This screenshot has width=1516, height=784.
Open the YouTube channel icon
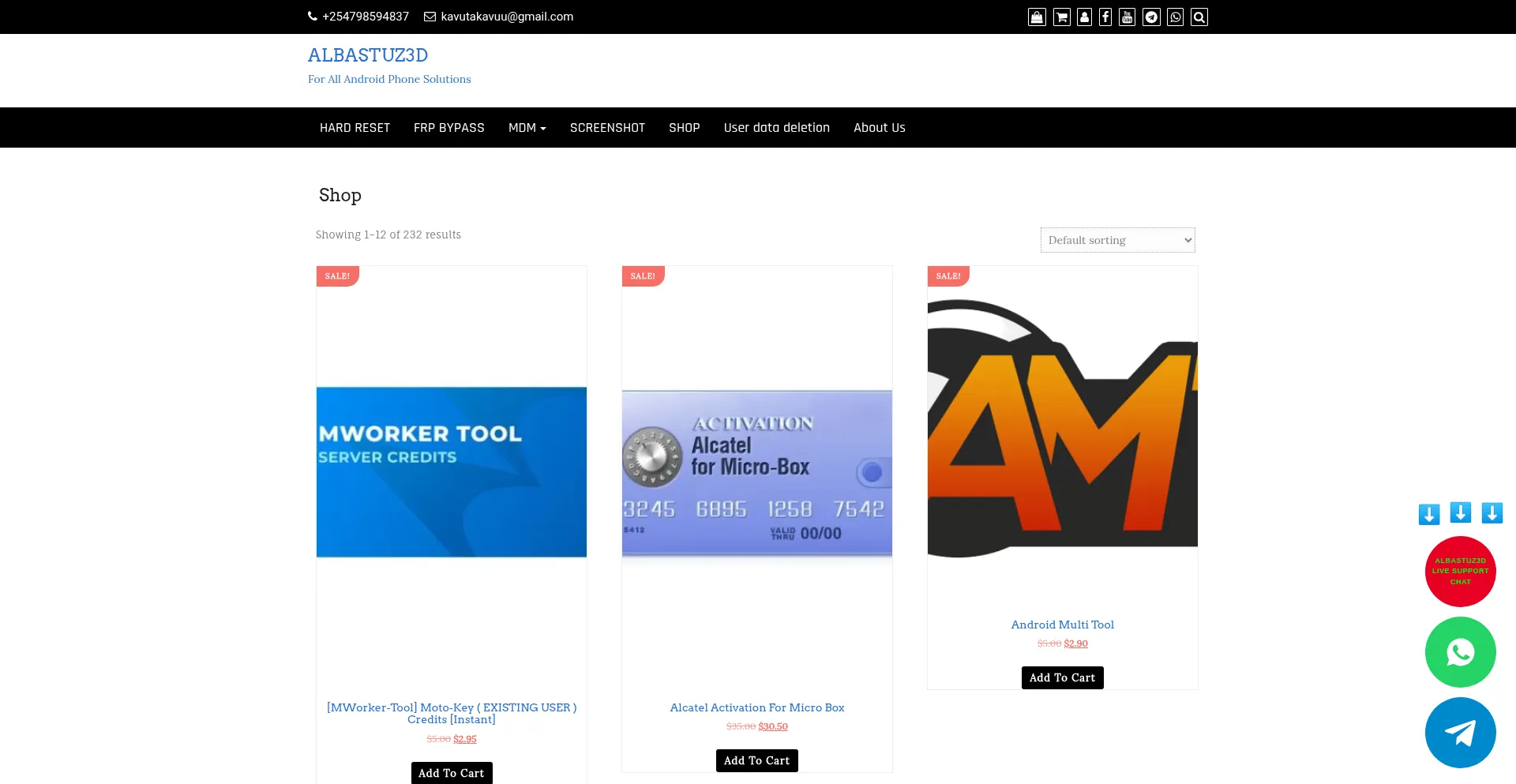pos(1128,17)
